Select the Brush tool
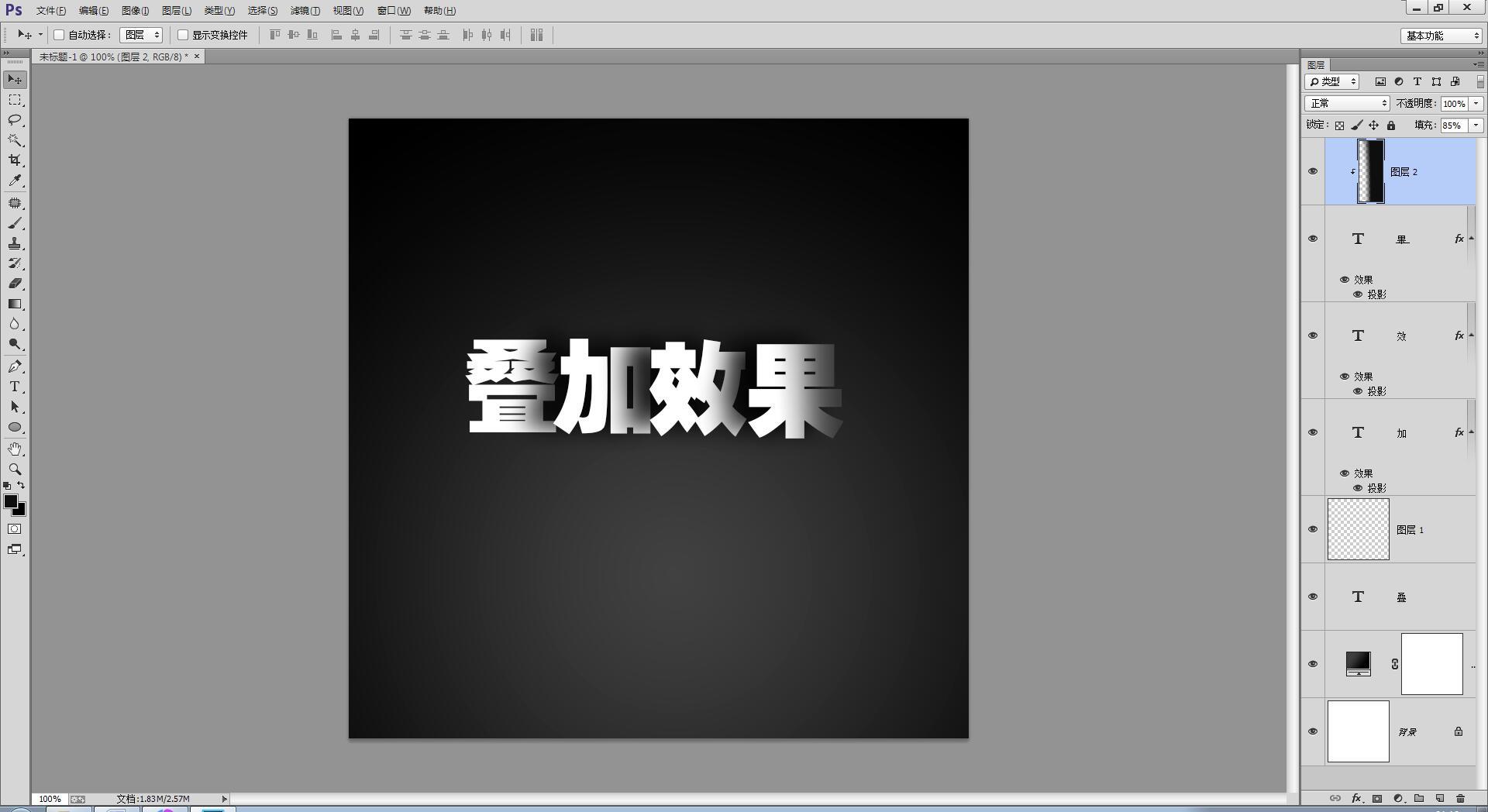1488x812 pixels. (15, 223)
